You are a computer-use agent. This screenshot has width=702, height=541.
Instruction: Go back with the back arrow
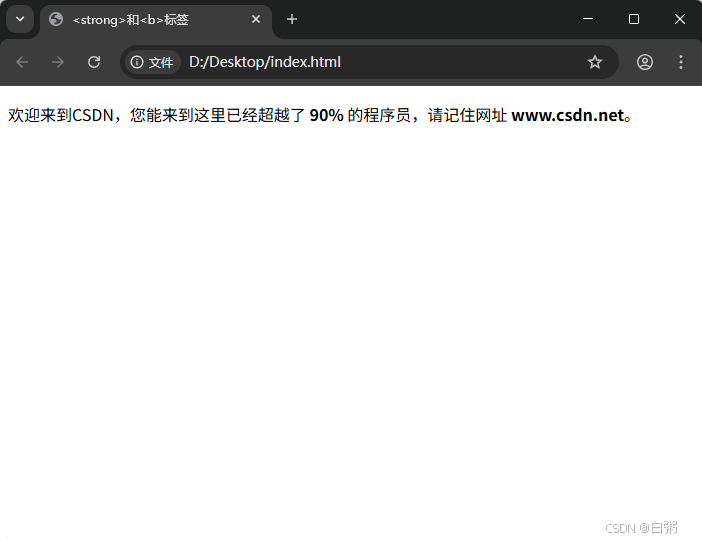pos(22,62)
